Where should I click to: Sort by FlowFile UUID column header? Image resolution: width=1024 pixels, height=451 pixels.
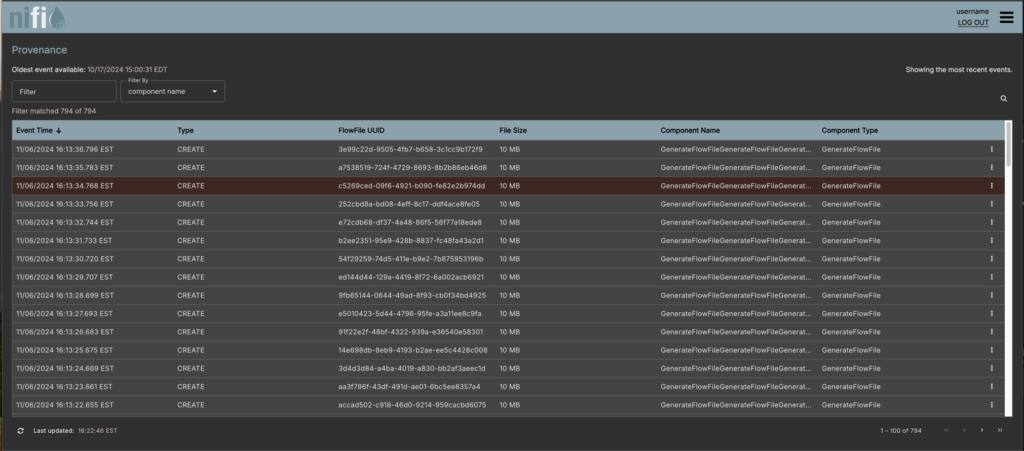coord(361,131)
